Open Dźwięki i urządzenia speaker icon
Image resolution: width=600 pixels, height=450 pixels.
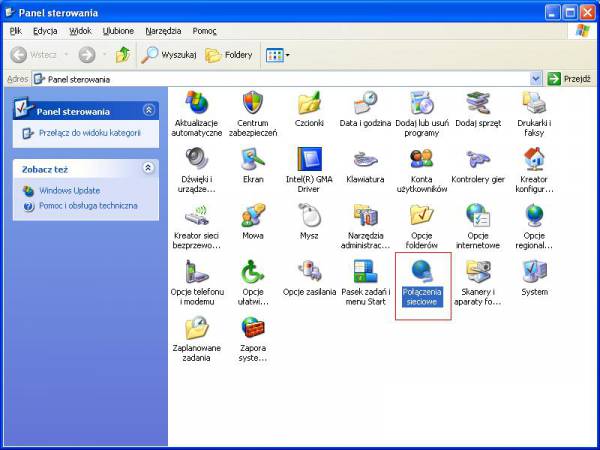pos(197,159)
